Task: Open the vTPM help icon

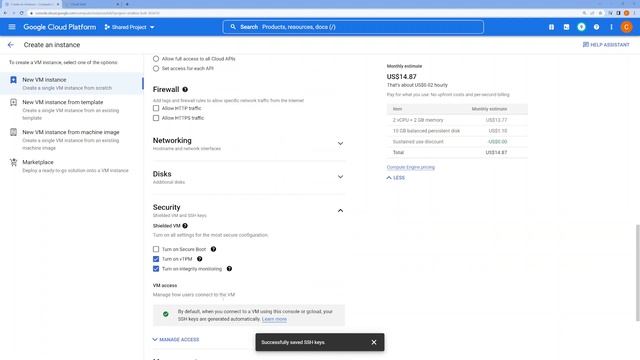Action: [200, 259]
